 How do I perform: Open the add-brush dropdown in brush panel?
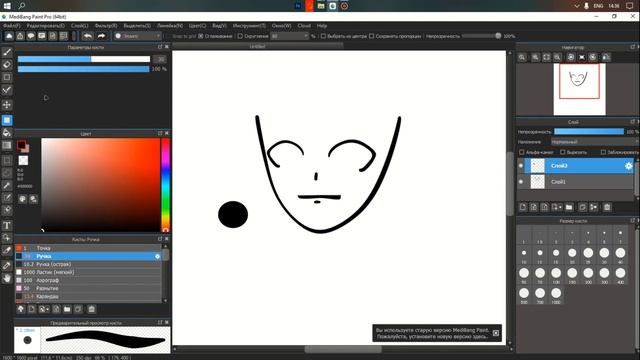44,309
